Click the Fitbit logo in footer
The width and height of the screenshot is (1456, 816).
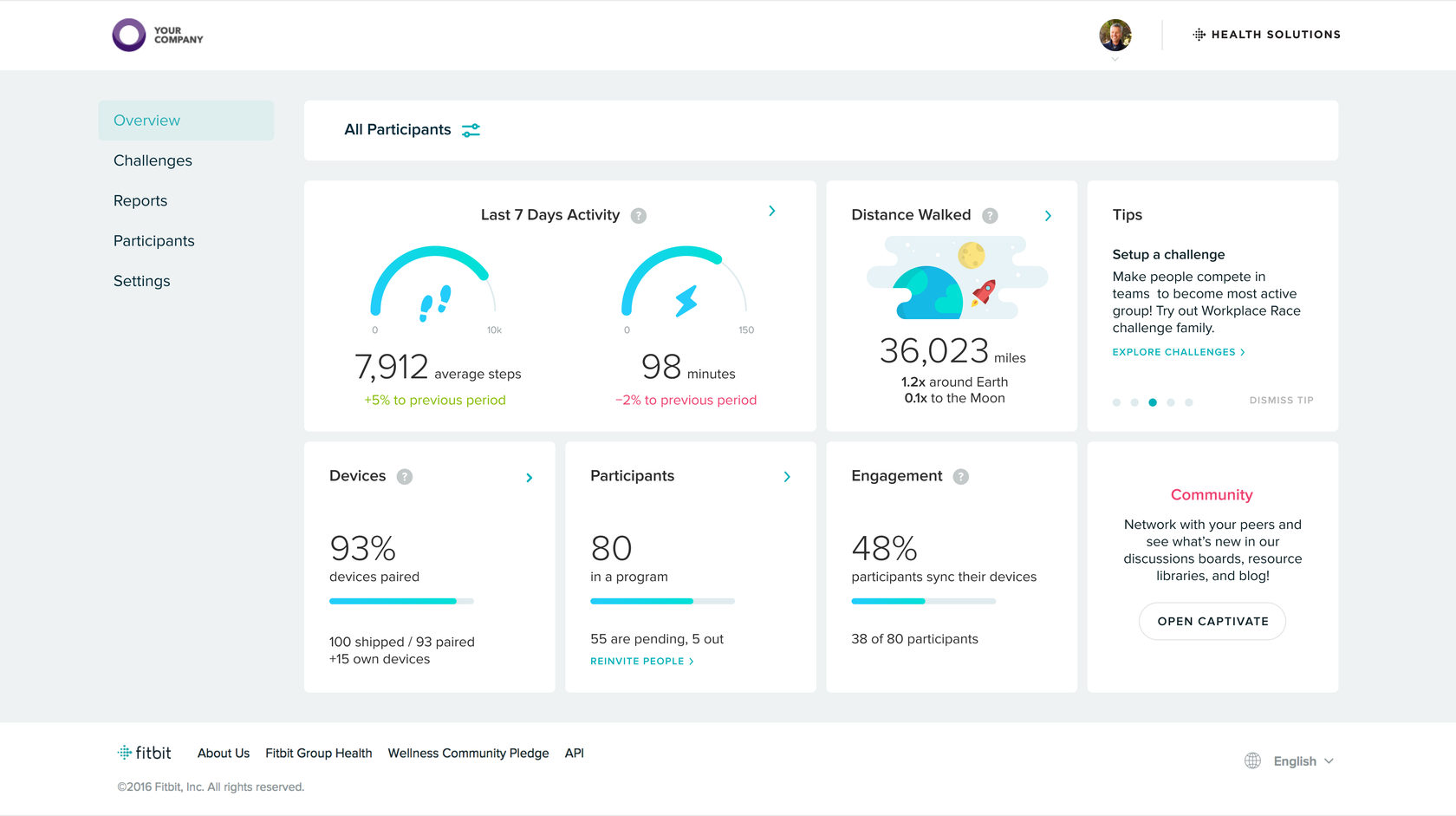pyautogui.click(x=145, y=753)
